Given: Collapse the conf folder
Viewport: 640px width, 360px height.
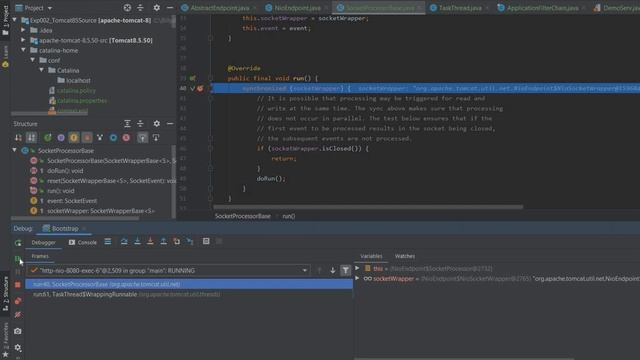Looking at the screenshot, I should click(x=32, y=60).
